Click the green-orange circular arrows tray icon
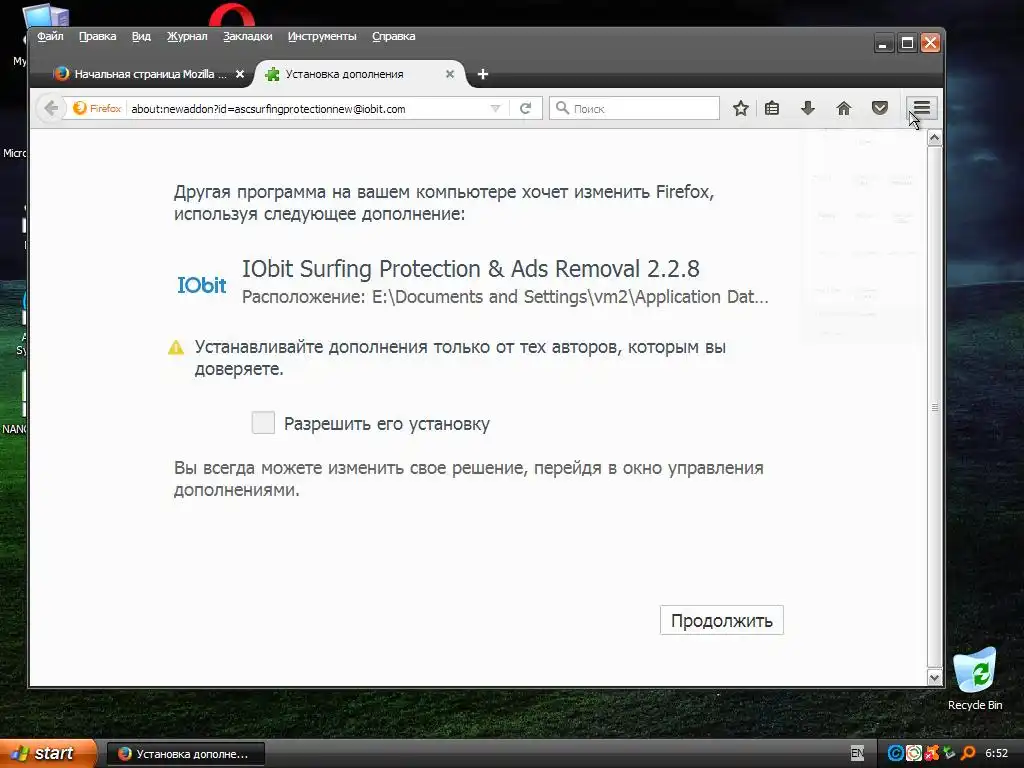1024x768 pixels. (914, 753)
